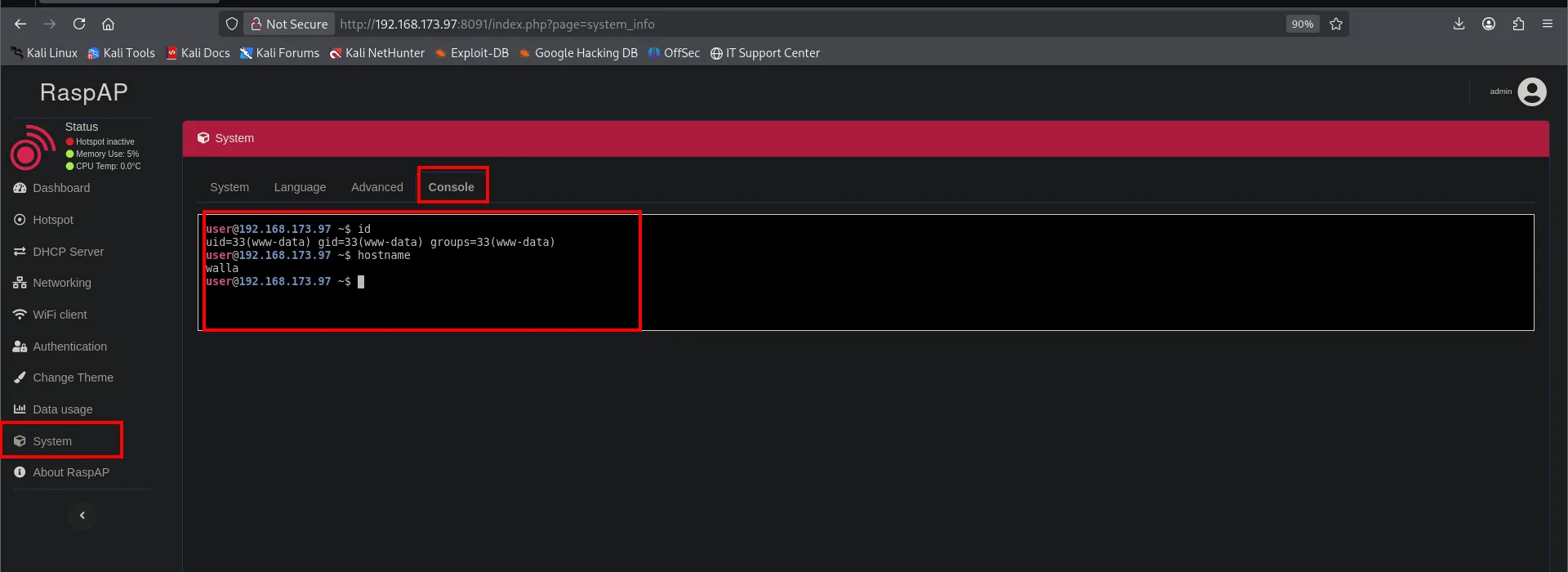Open the Data usage page
Viewport: 1568px width, 572px height.
53,409
